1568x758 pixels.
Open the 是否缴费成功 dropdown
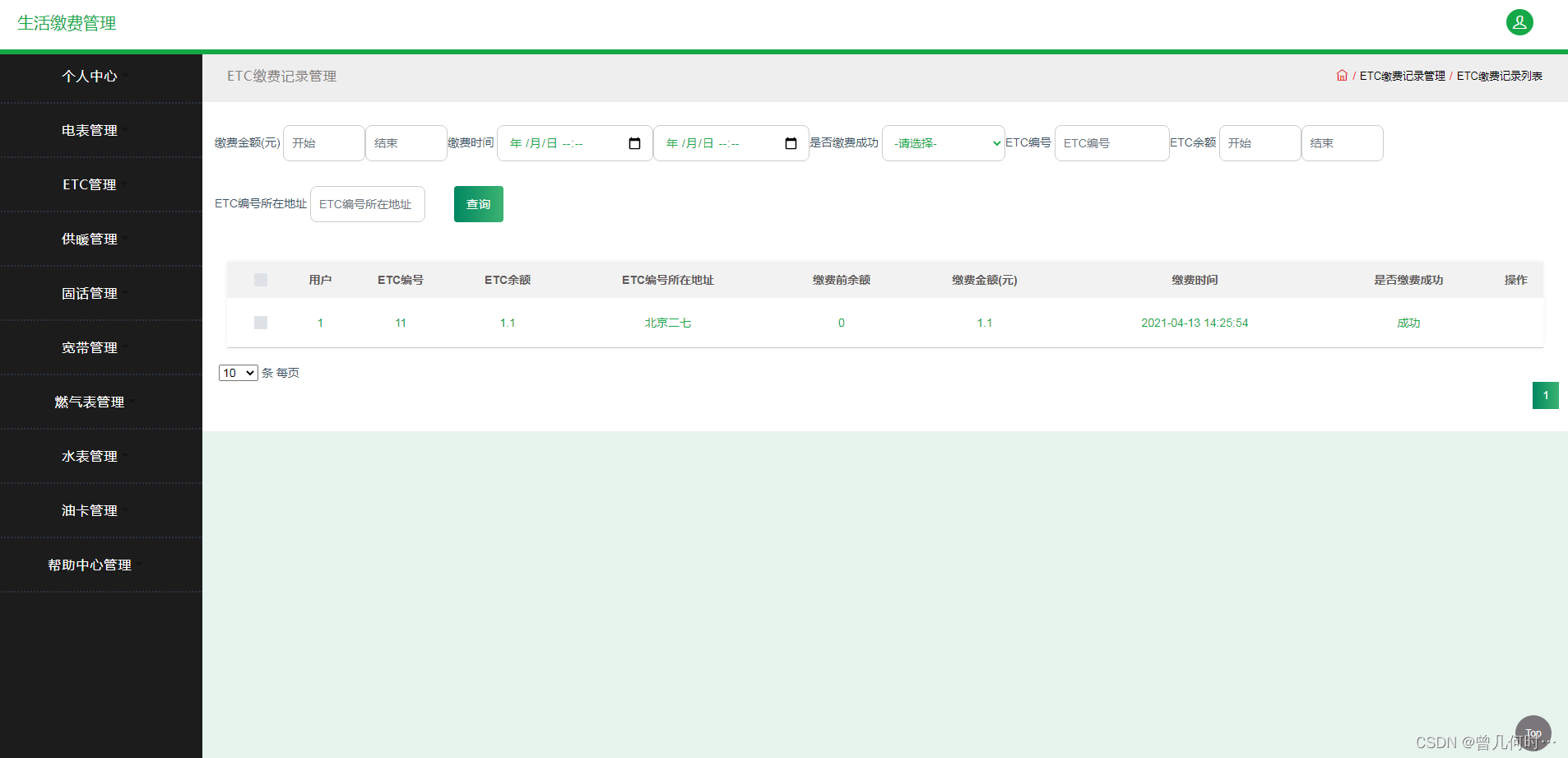(943, 143)
